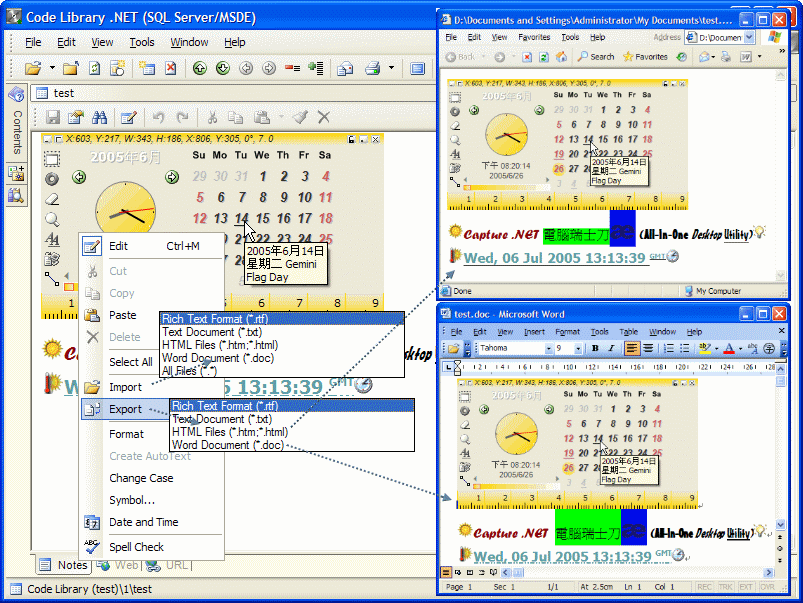Switch to the Notes tab at bottom
This screenshot has height=603, width=803.
64,565
